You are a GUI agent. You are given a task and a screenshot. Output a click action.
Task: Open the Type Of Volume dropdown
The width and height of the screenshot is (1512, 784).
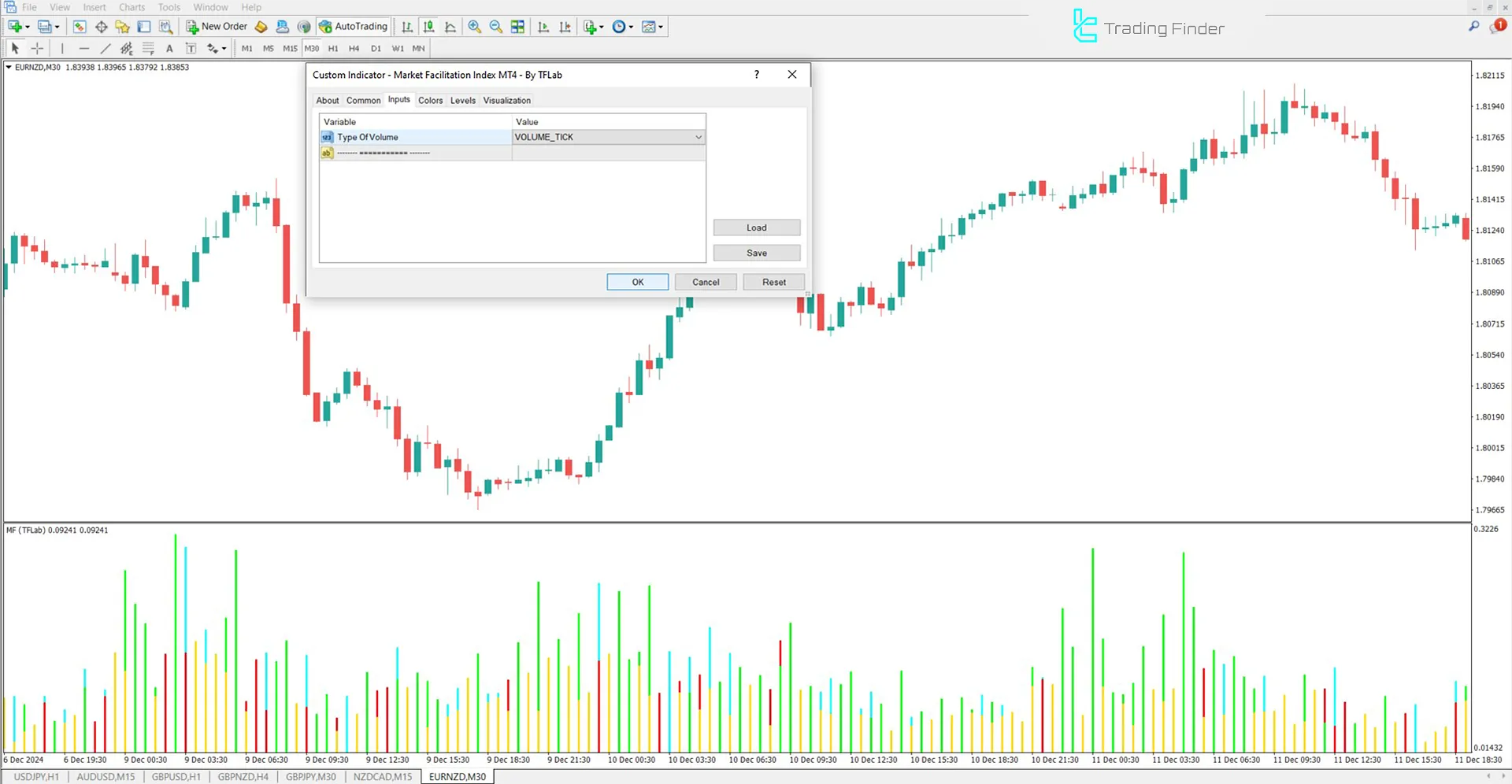point(698,136)
